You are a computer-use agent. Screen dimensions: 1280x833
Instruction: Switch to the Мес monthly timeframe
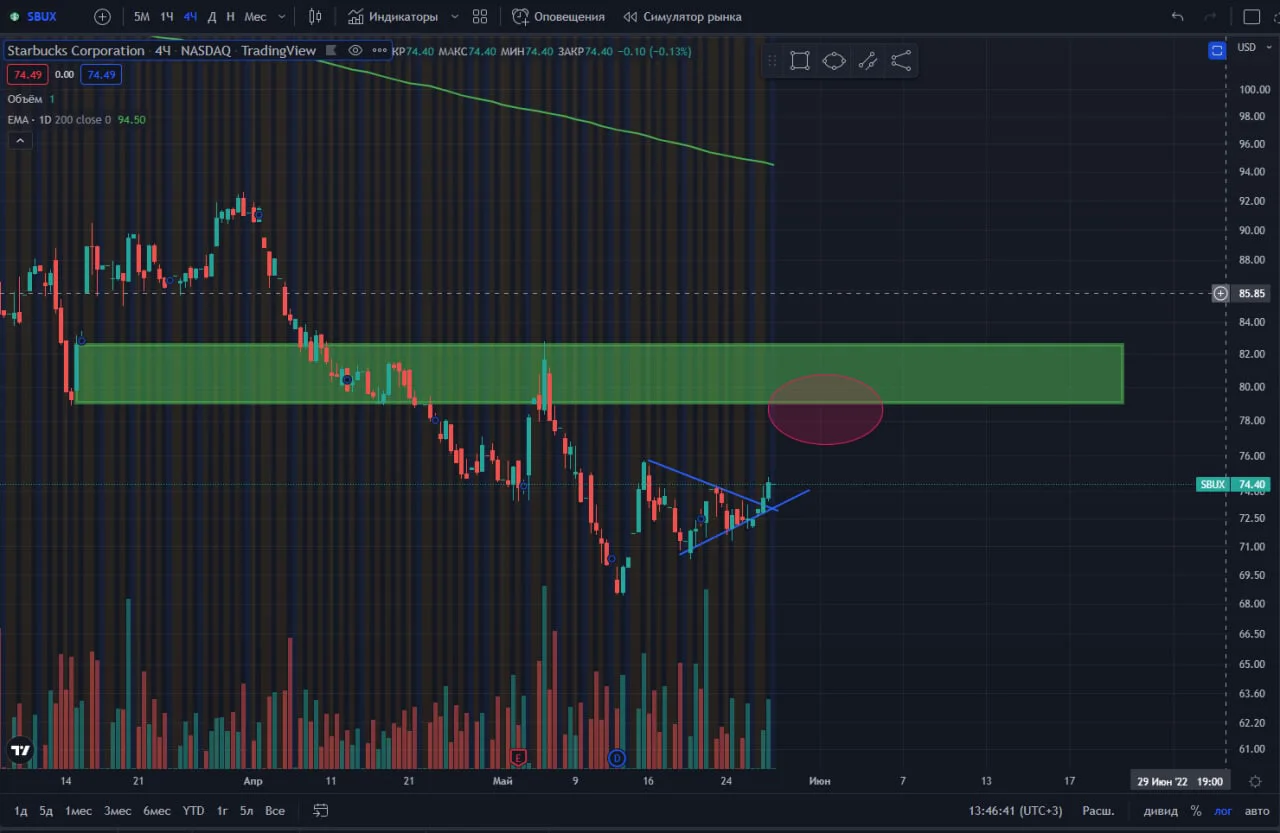255,17
